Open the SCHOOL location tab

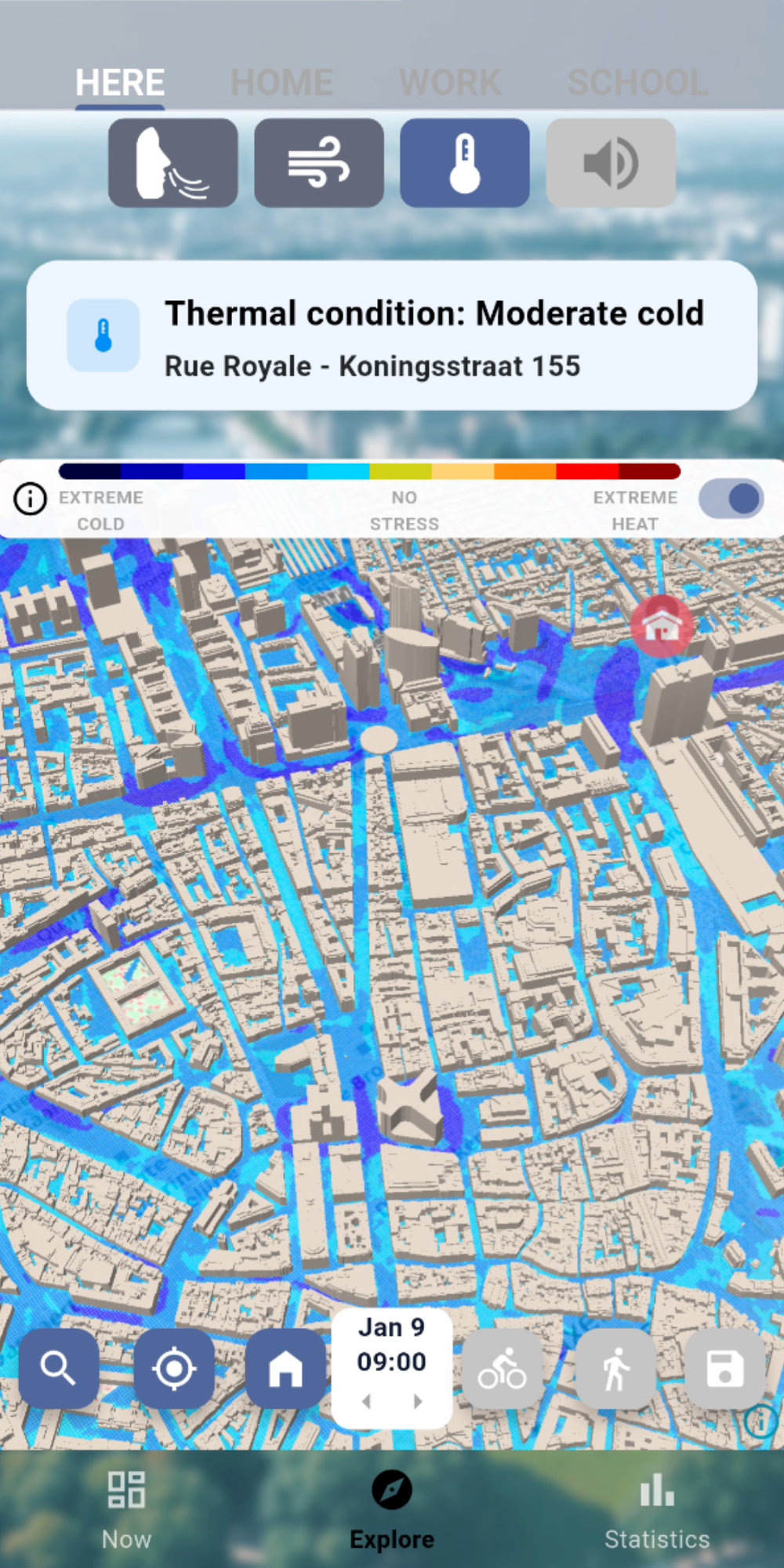637,82
